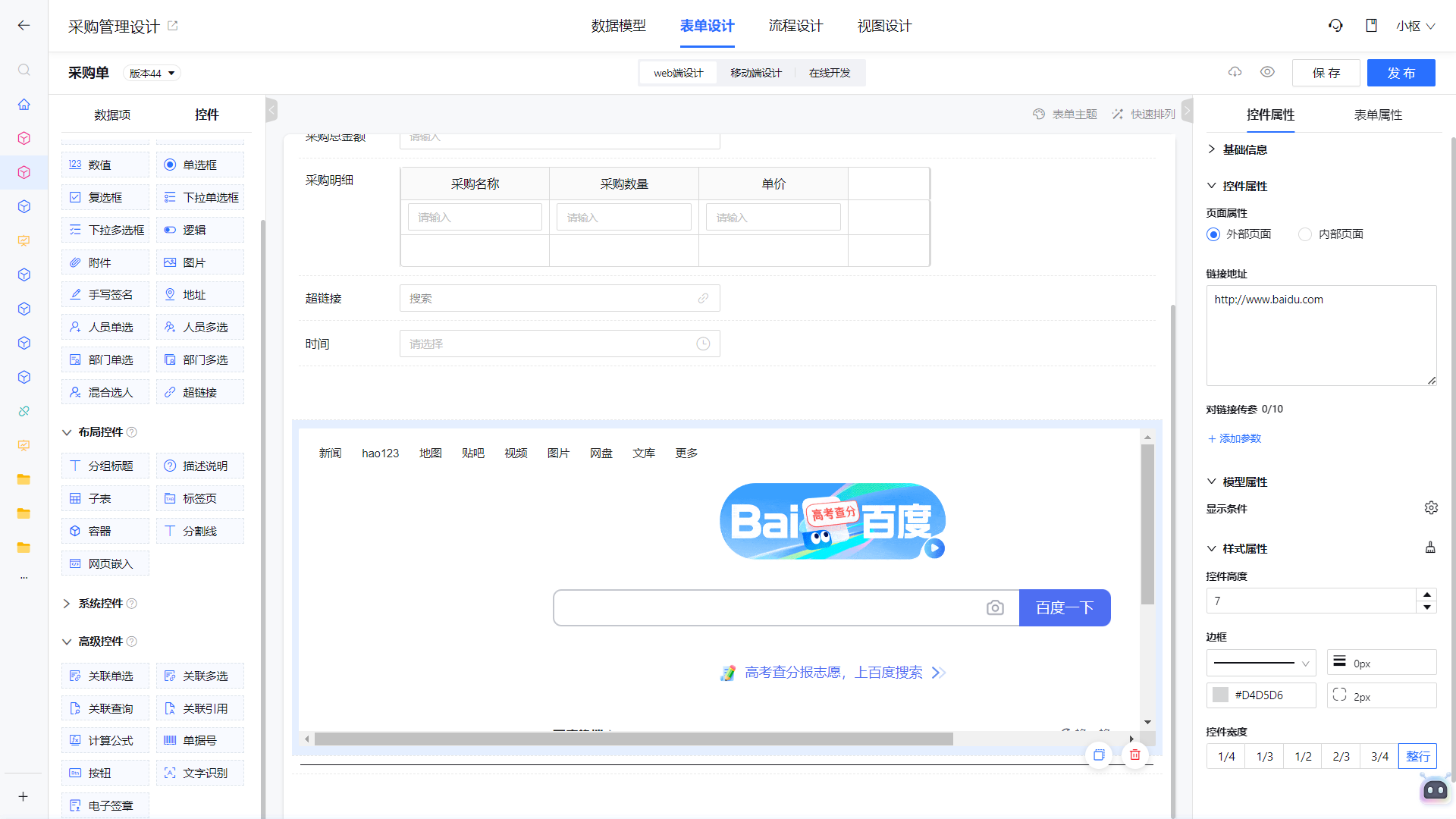
Task: Add the 手写签名 signature control
Action: pyautogui.click(x=105, y=294)
